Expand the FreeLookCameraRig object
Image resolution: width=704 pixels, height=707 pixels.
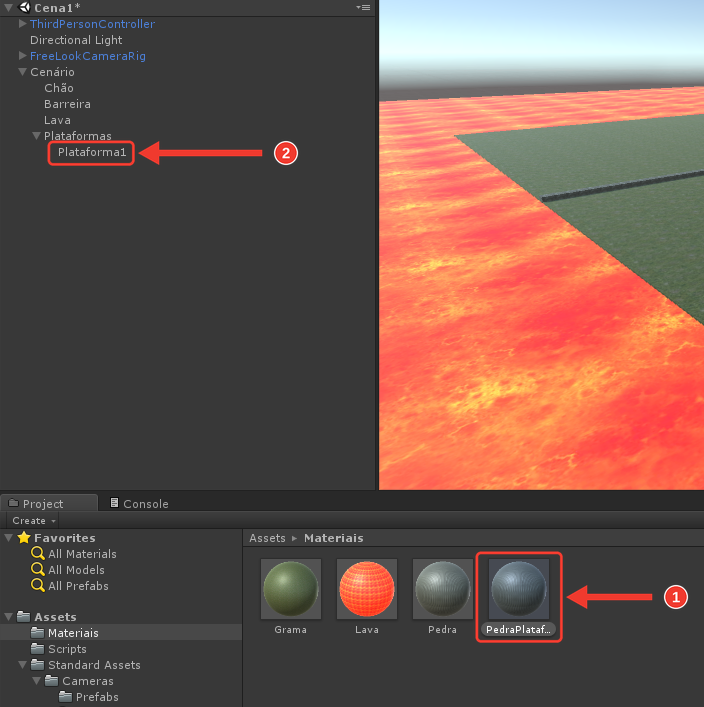pos(22,55)
